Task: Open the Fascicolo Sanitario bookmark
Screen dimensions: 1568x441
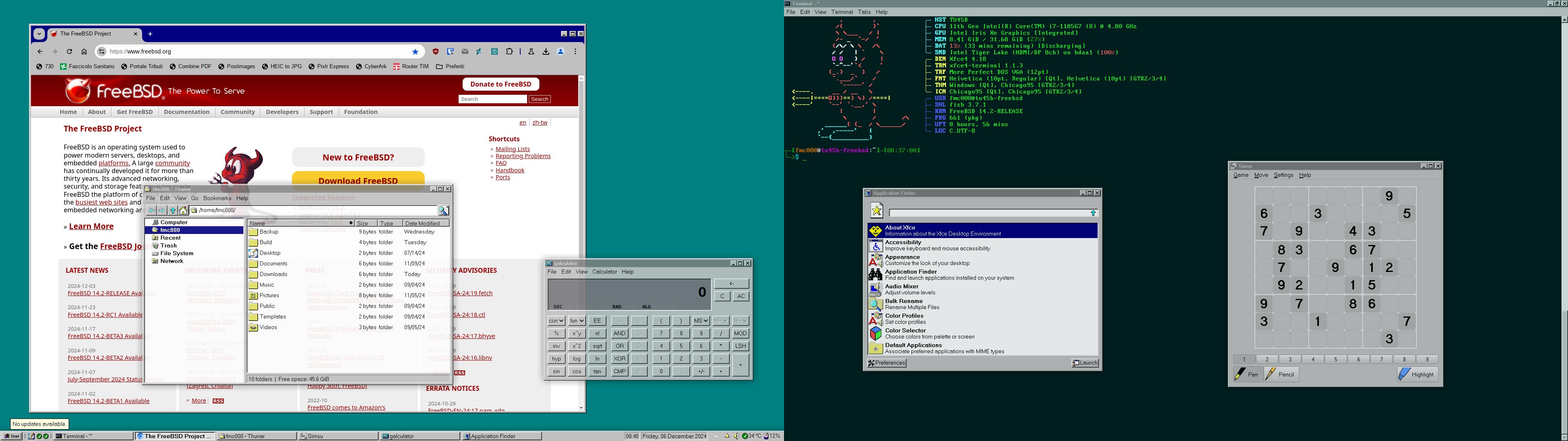Action: pos(87,67)
